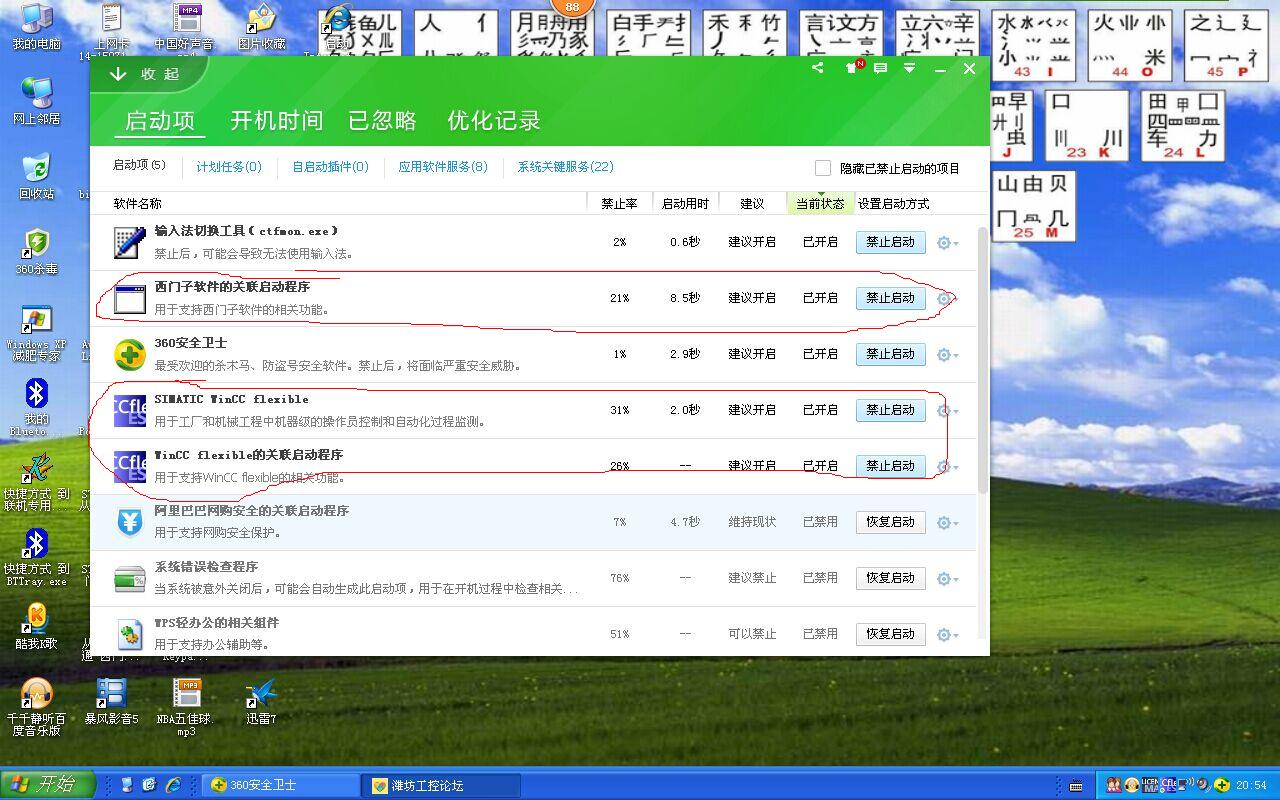The width and height of the screenshot is (1280, 800).
Task: Click 恢复启动 for WPS轻办公的相关组件
Action: pos(890,634)
